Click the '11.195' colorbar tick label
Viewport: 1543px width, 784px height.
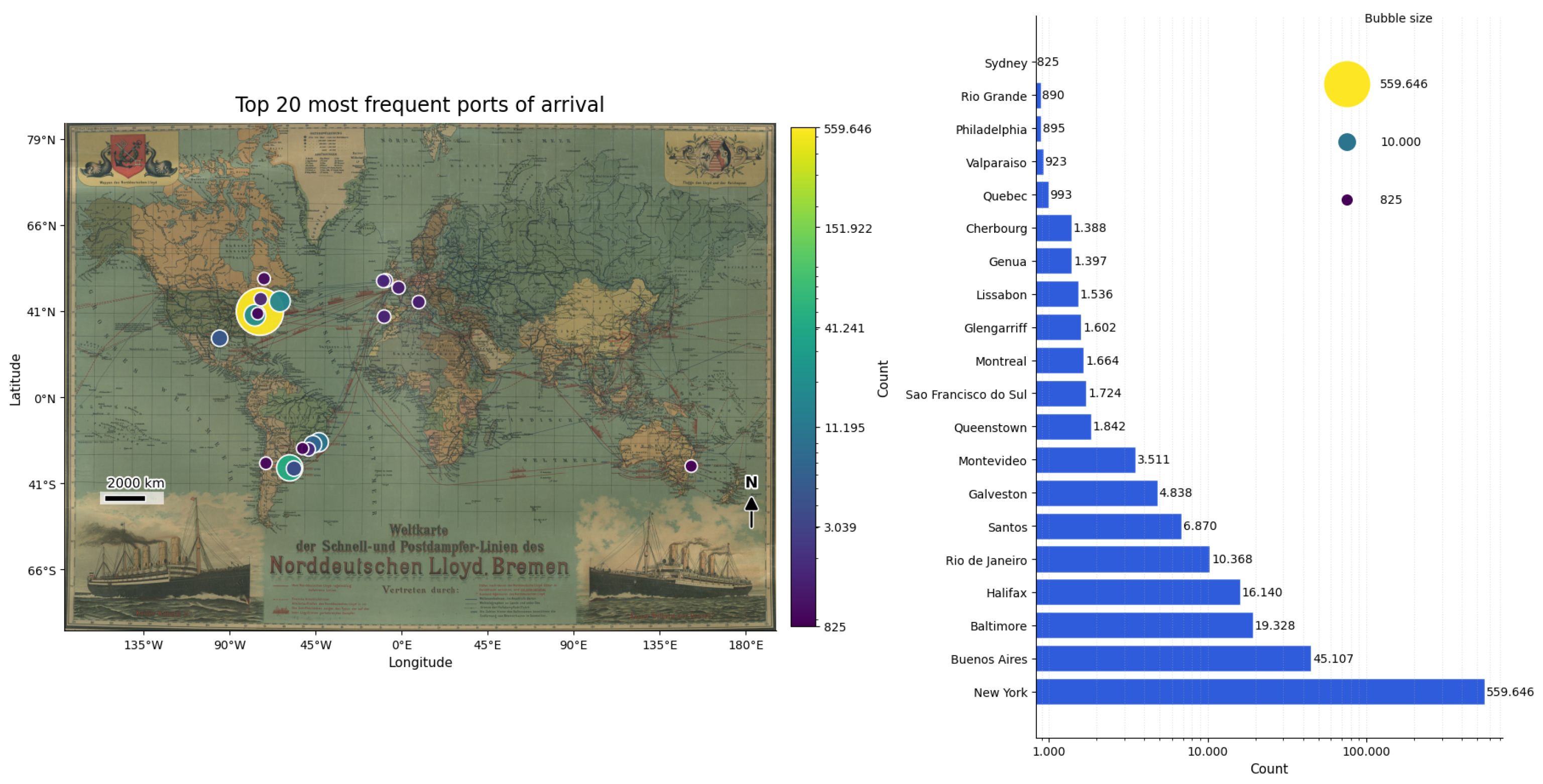[x=845, y=428]
